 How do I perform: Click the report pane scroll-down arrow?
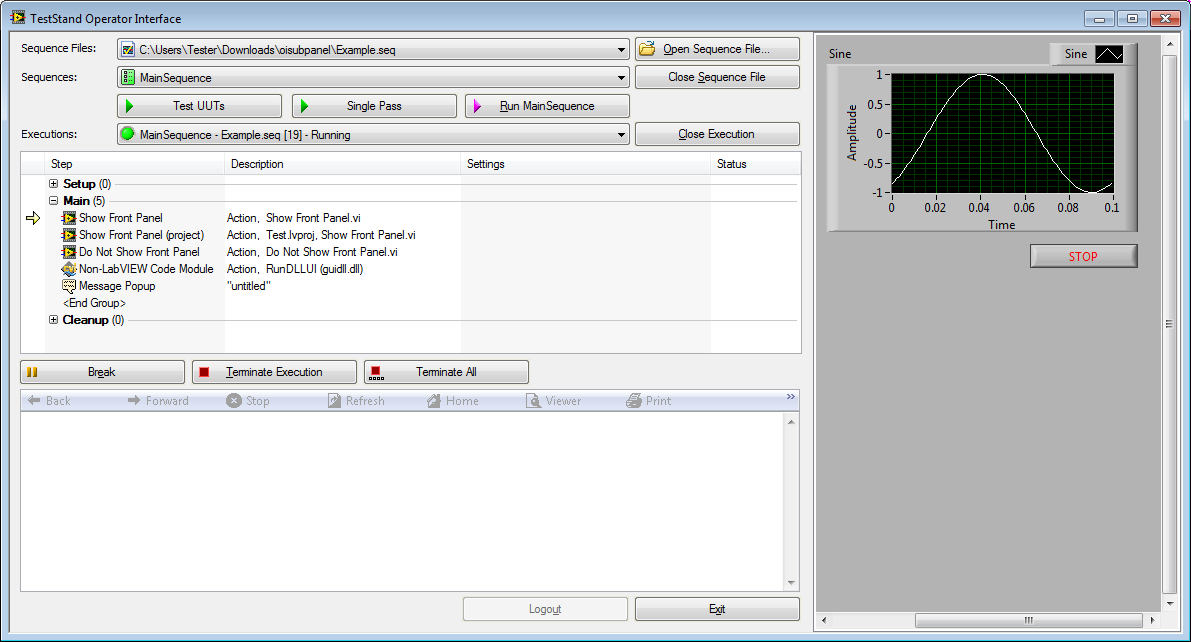click(x=791, y=583)
